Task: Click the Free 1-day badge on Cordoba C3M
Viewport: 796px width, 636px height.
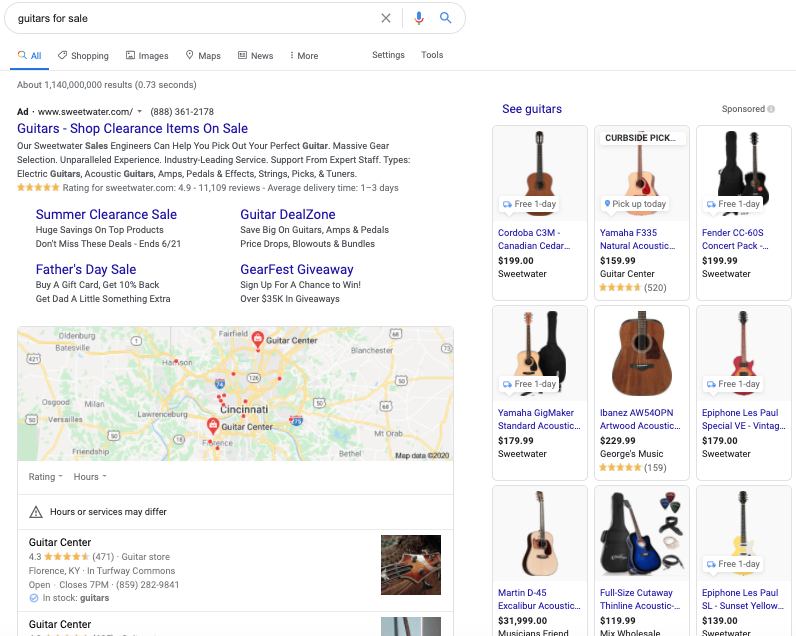Action: [x=529, y=204]
